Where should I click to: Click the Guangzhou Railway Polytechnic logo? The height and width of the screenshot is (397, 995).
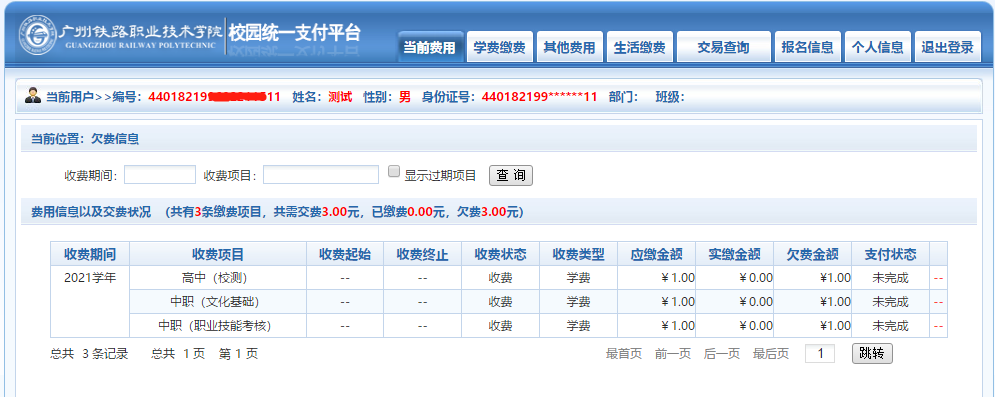coord(121,35)
